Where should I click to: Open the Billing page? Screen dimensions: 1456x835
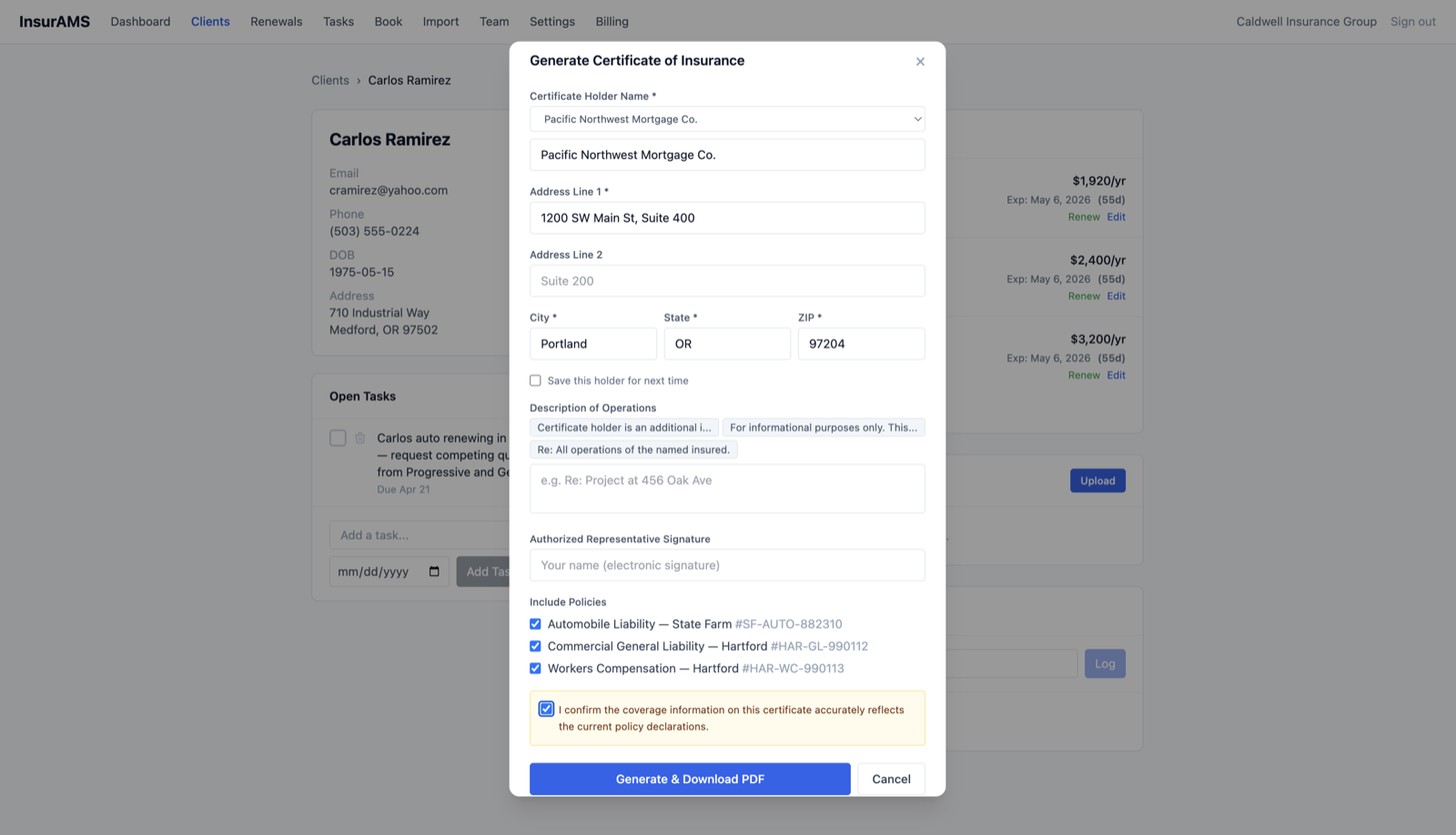[x=611, y=21]
